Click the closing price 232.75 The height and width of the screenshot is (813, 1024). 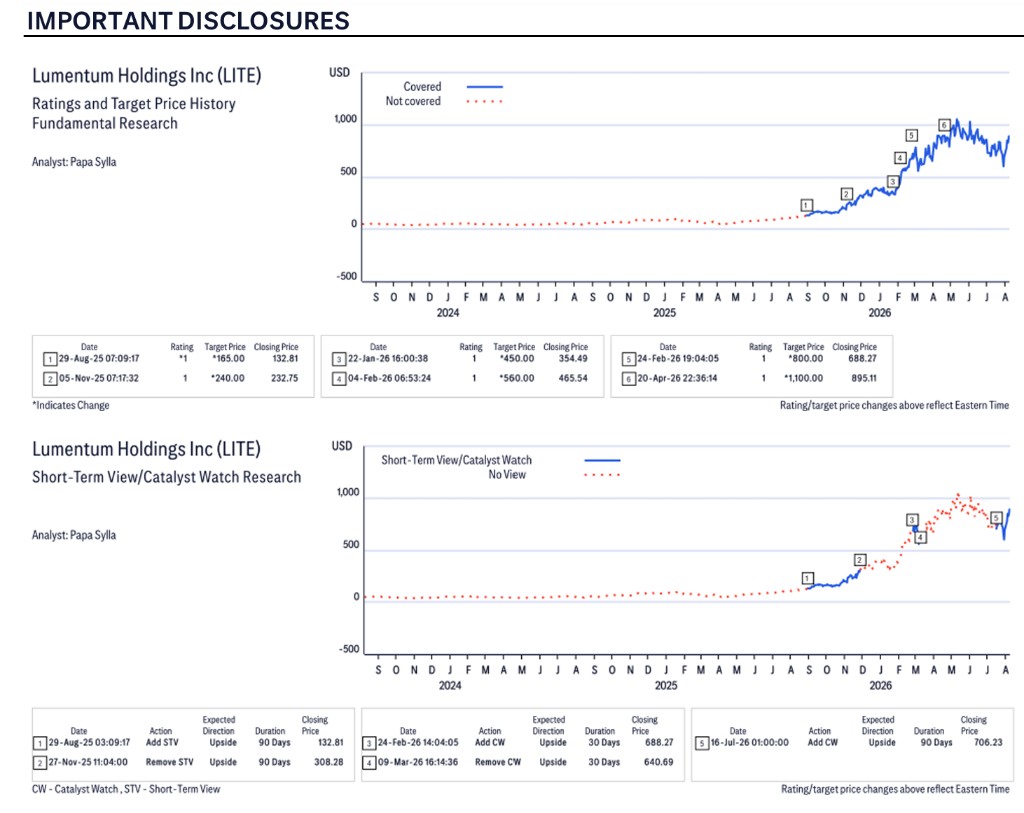(x=285, y=378)
